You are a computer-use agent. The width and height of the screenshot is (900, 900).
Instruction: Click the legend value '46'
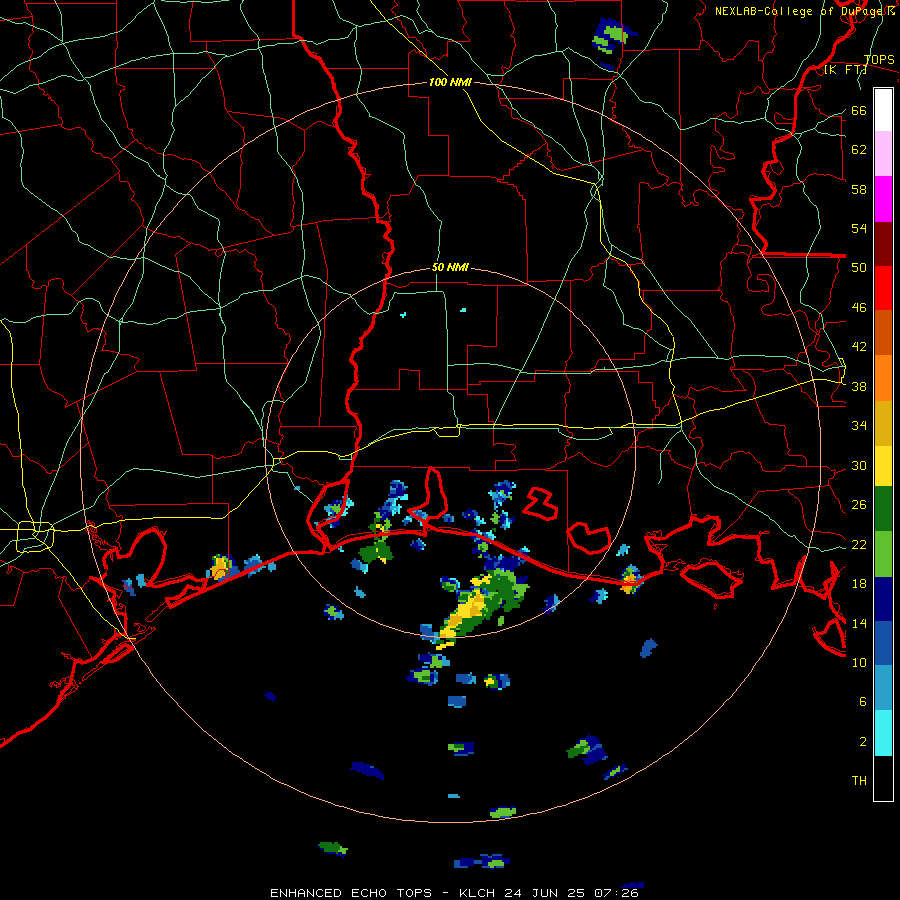click(x=859, y=307)
